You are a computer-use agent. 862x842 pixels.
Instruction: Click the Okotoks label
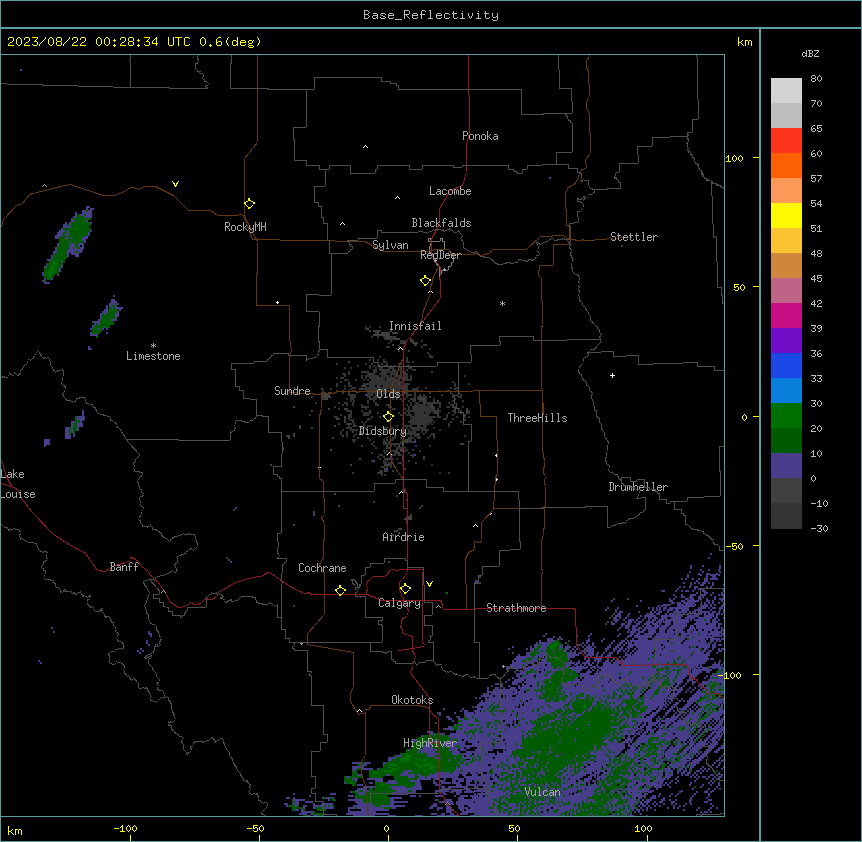pyautogui.click(x=412, y=700)
